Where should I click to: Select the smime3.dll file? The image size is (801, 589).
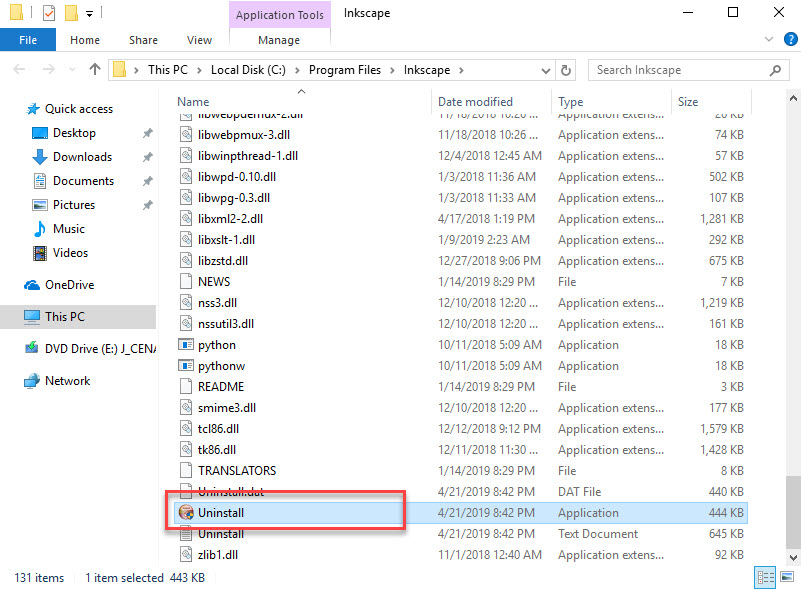[460, 408]
